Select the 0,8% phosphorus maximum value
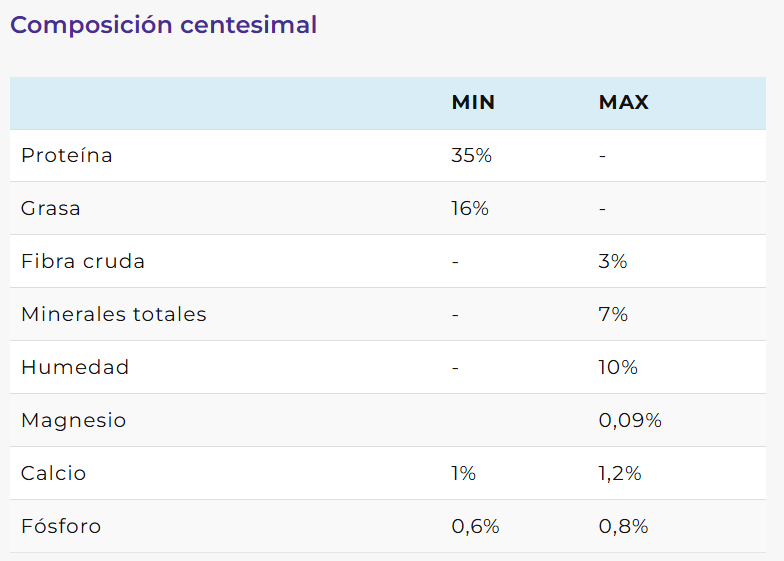 click(x=623, y=527)
